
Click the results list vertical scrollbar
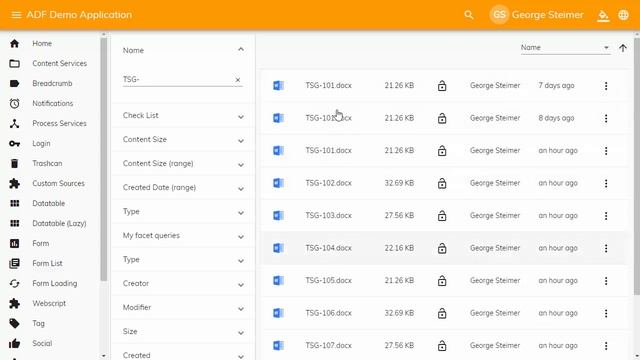[637, 167]
